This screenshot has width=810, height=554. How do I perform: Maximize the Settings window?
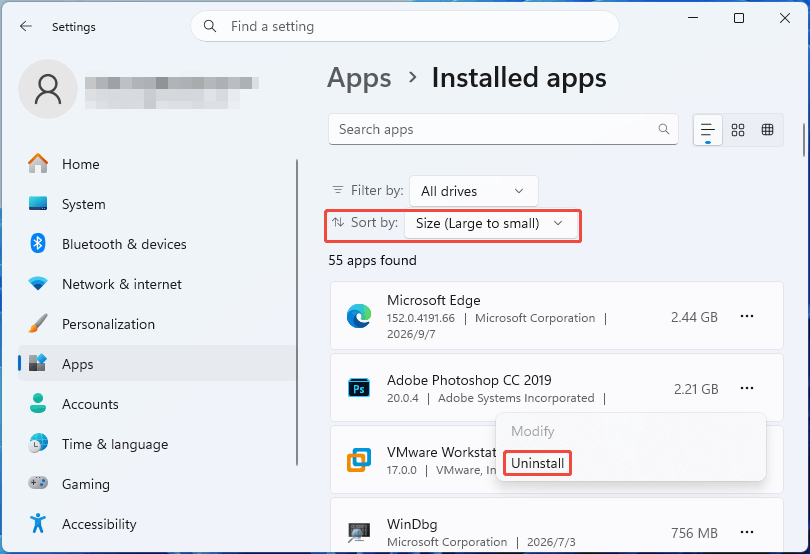pos(739,18)
